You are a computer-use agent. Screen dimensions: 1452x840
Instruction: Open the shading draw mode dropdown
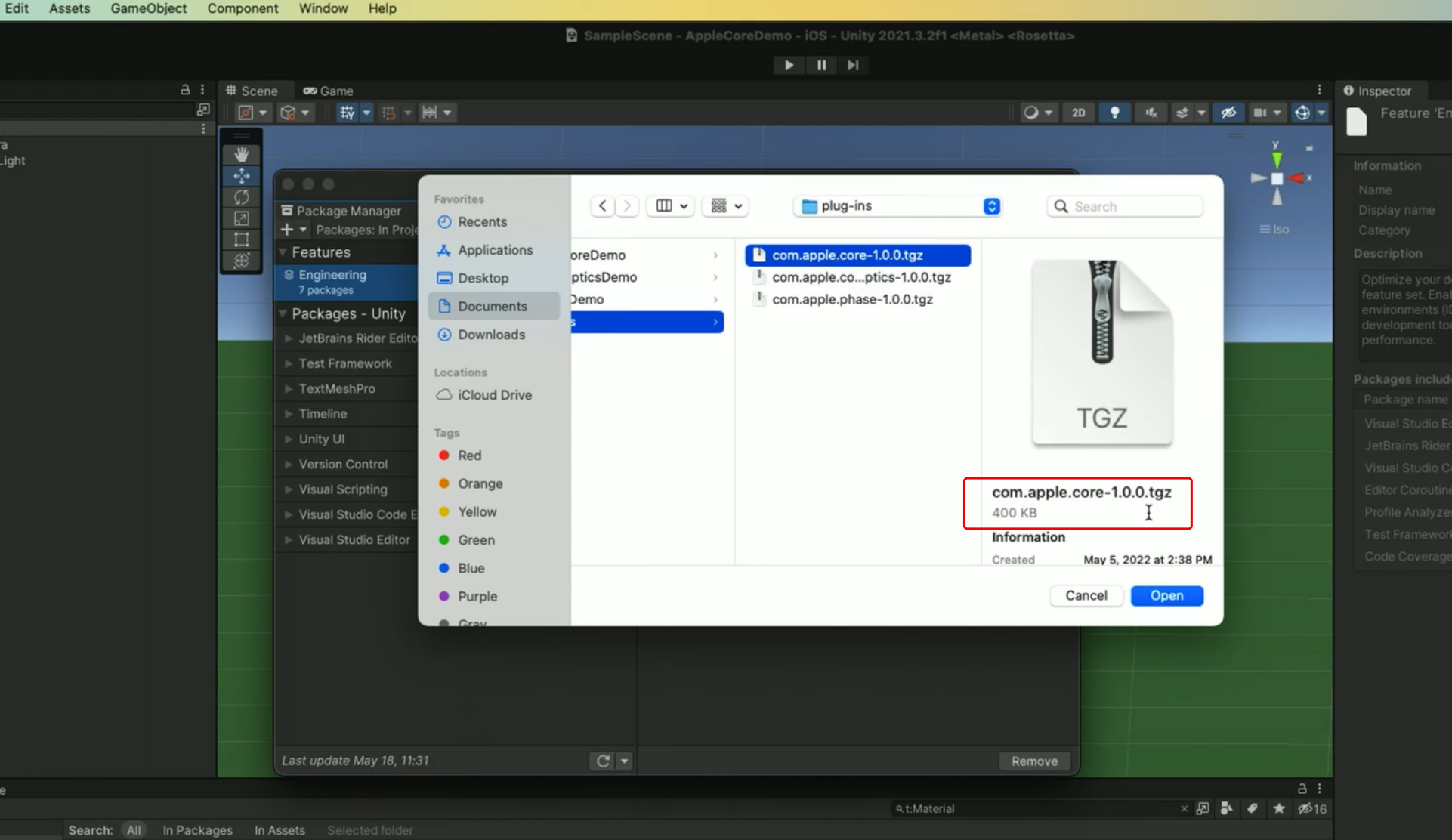pos(1038,113)
